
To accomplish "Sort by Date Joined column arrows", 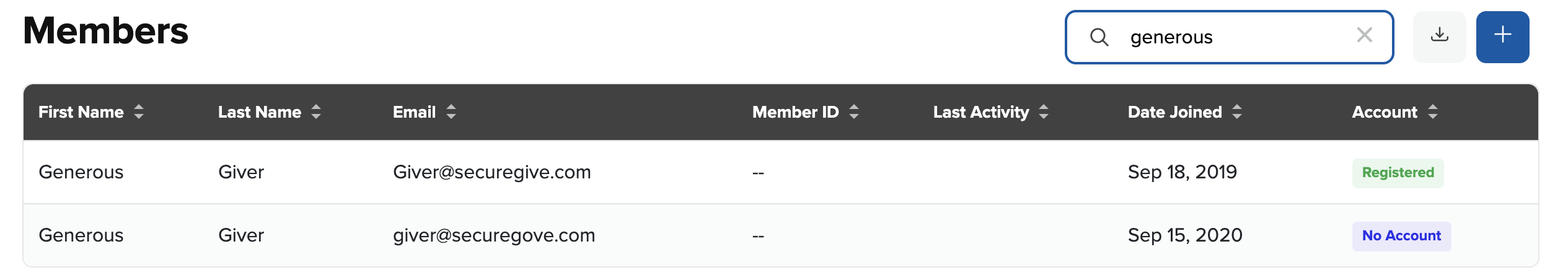I will point(1237,112).
